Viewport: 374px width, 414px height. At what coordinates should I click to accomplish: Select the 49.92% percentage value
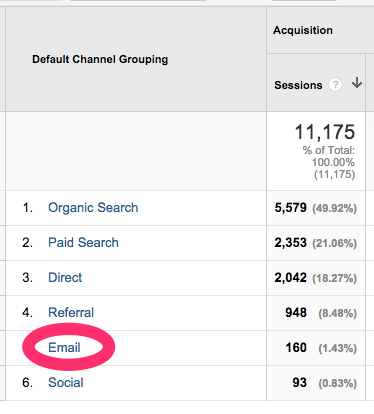tap(334, 209)
